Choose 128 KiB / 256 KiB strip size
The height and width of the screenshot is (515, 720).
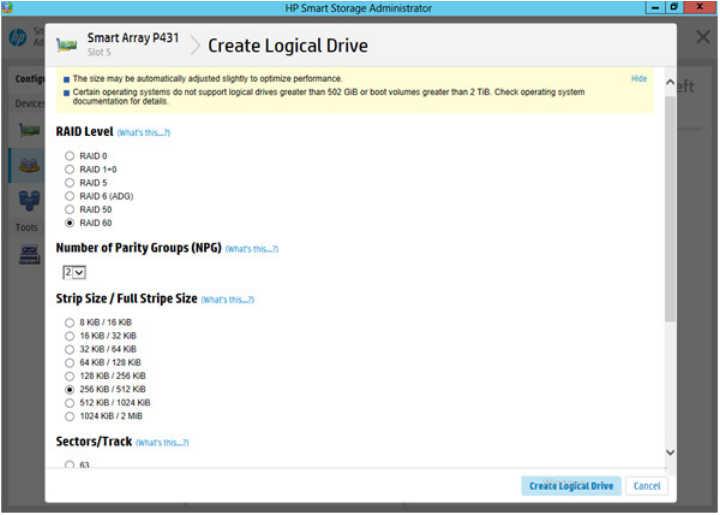pos(69,376)
